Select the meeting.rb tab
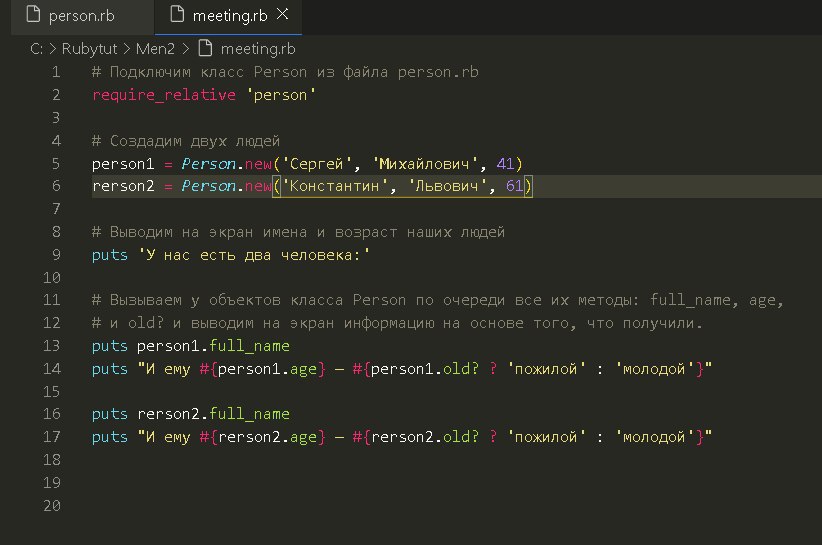 click(x=230, y=16)
